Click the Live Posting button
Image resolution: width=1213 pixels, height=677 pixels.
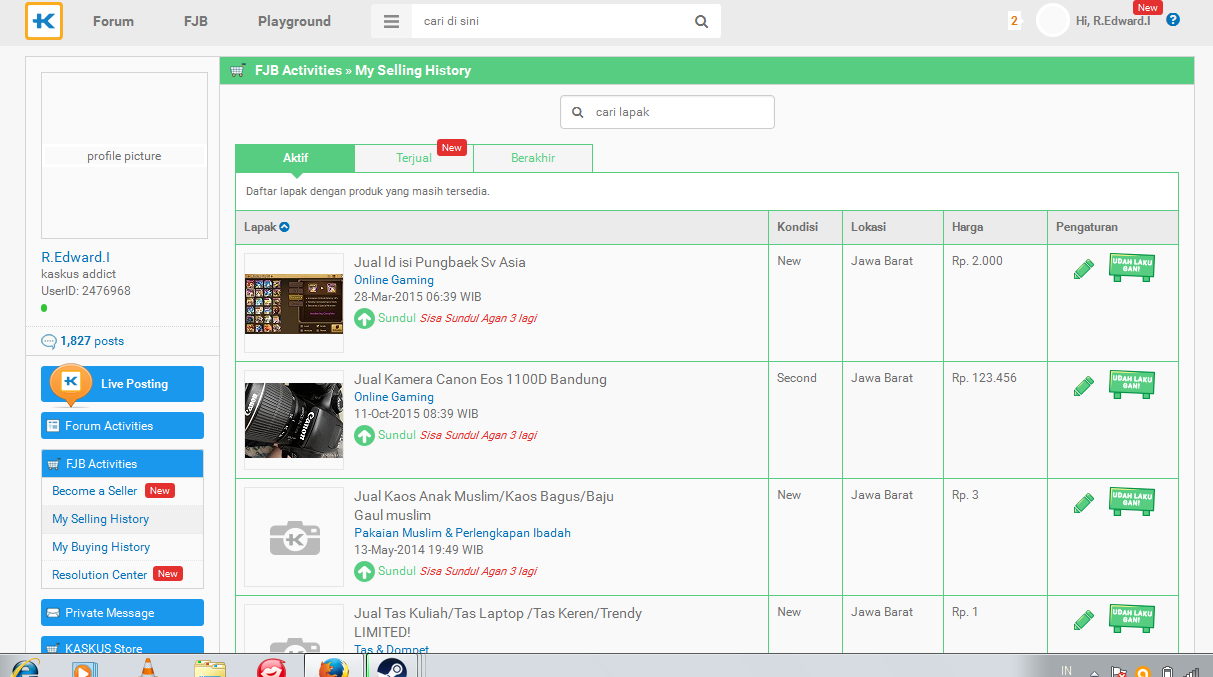(x=122, y=384)
